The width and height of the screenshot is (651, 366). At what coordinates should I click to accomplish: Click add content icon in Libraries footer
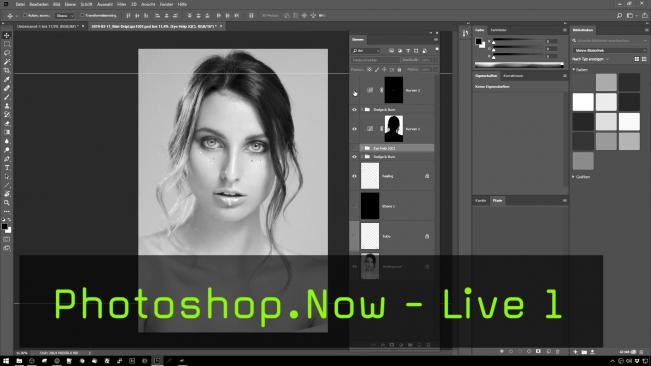click(575, 352)
